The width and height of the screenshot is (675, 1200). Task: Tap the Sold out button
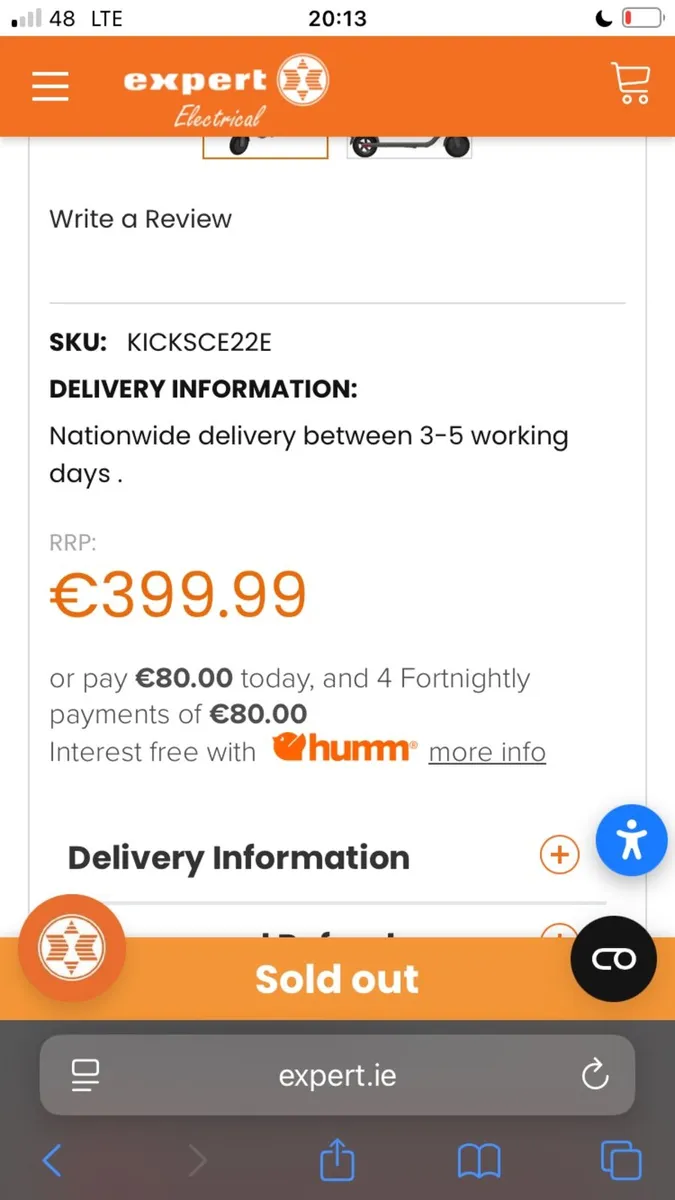(337, 979)
